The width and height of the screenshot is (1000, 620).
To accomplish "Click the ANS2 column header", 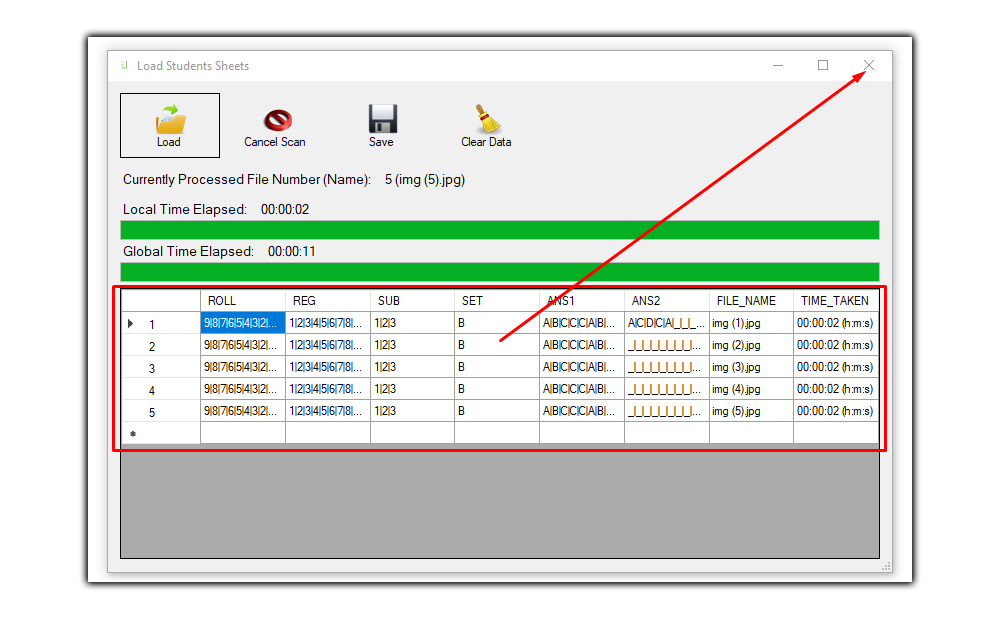I will click(x=666, y=301).
